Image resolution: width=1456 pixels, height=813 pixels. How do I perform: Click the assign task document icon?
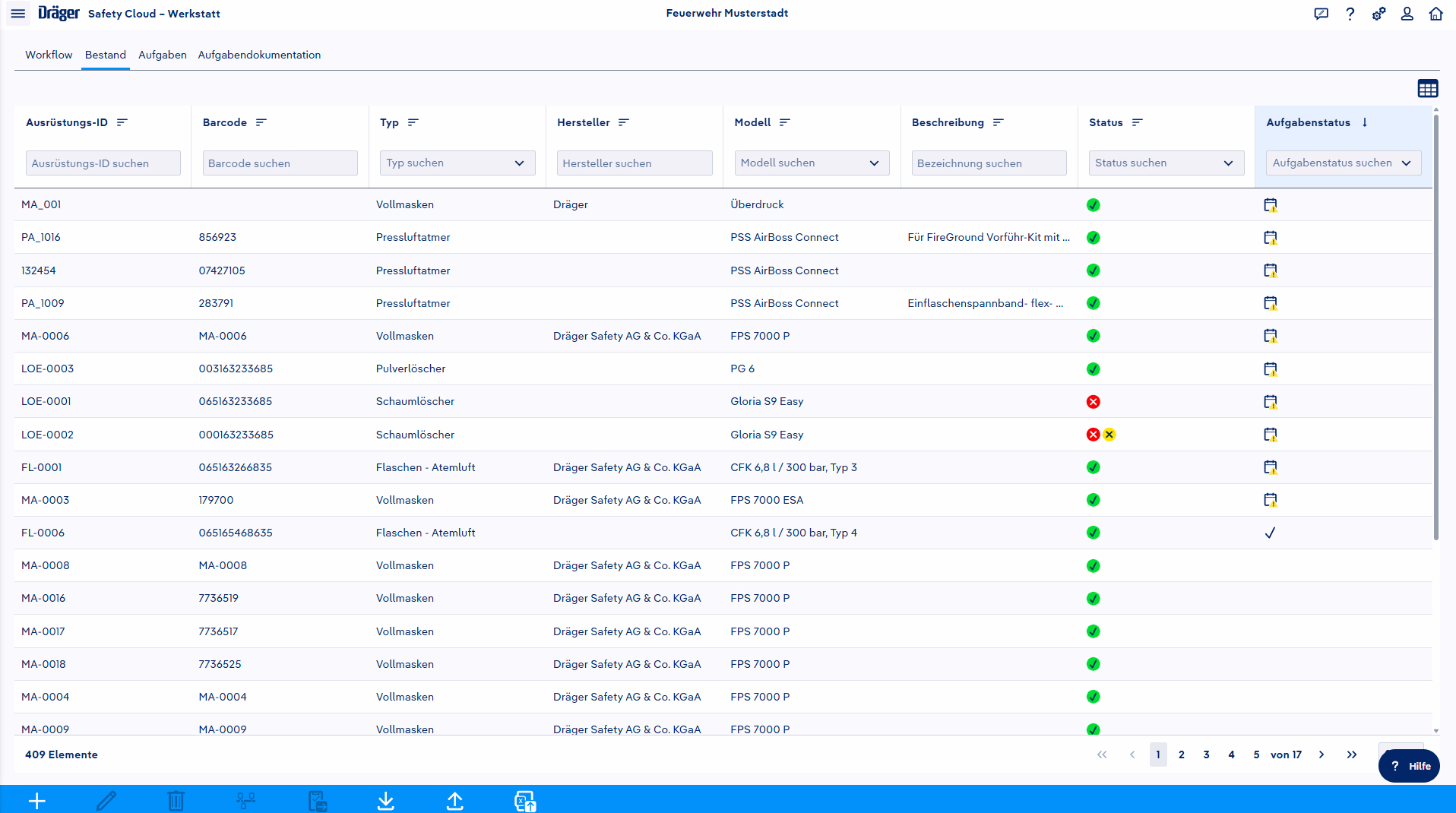pos(318,801)
